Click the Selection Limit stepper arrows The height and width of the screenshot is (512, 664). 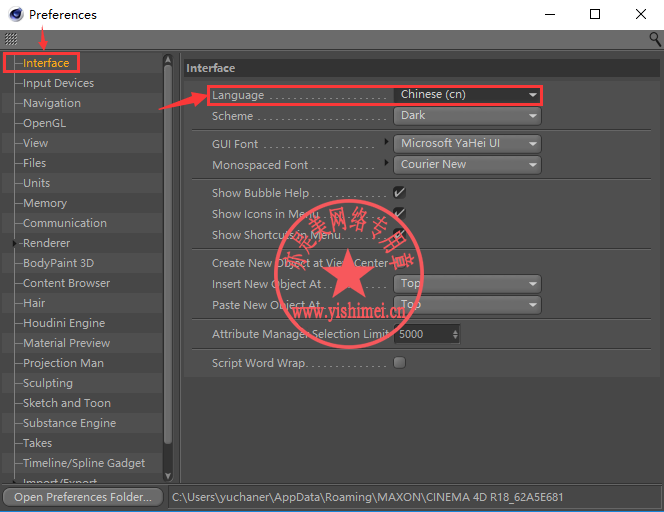(455, 334)
